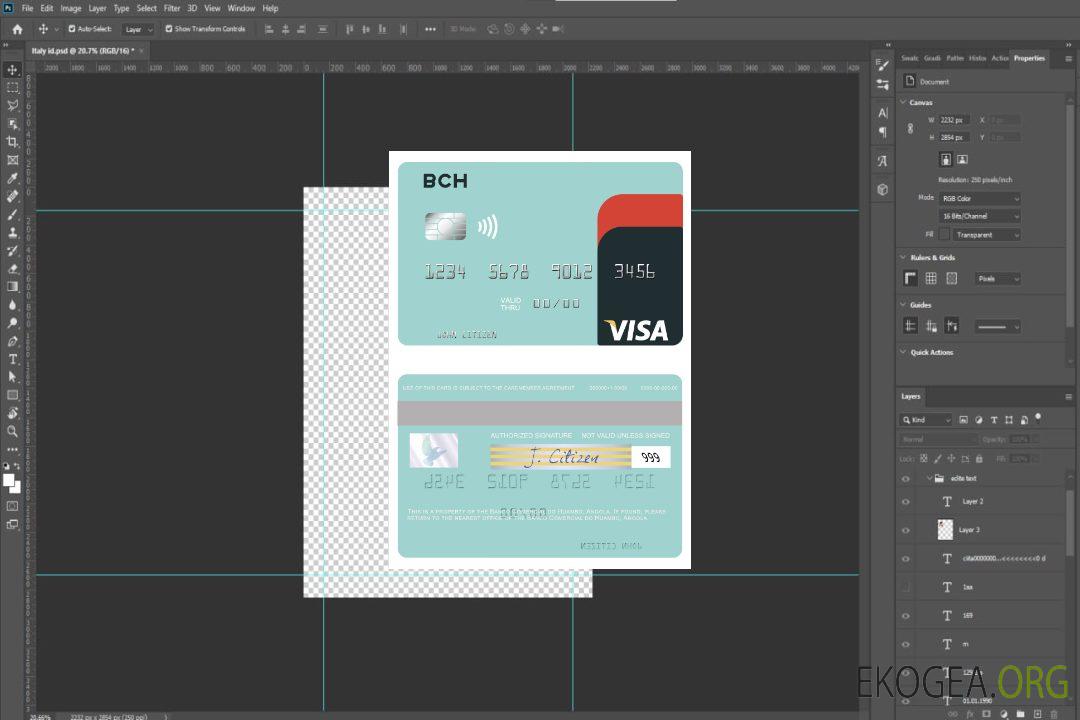The height and width of the screenshot is (720, 1080).
Task: Select the Hand tool
Action: pyautogui.click(x=12, y=413)
